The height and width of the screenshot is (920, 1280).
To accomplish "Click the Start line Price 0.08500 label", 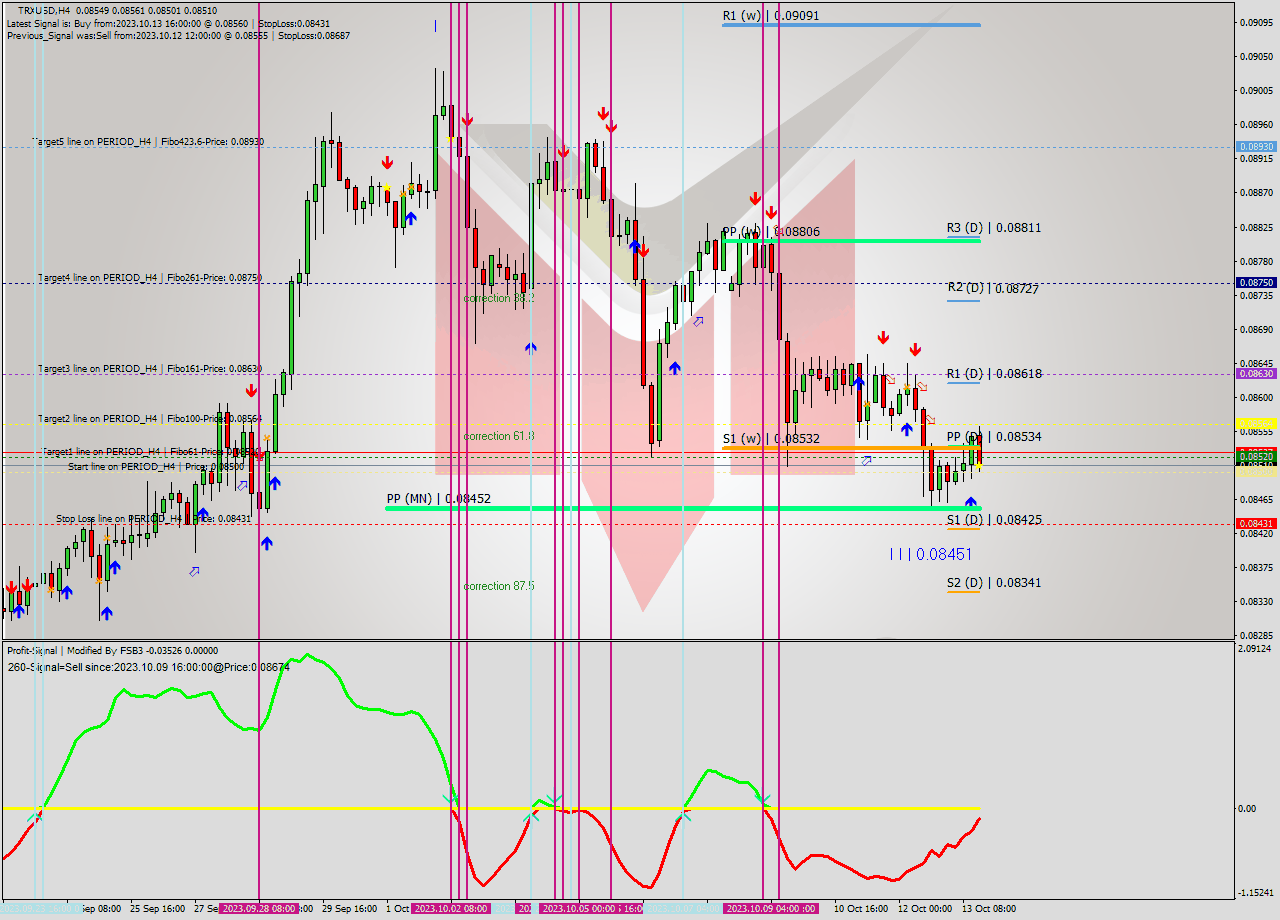I will 156,467.
